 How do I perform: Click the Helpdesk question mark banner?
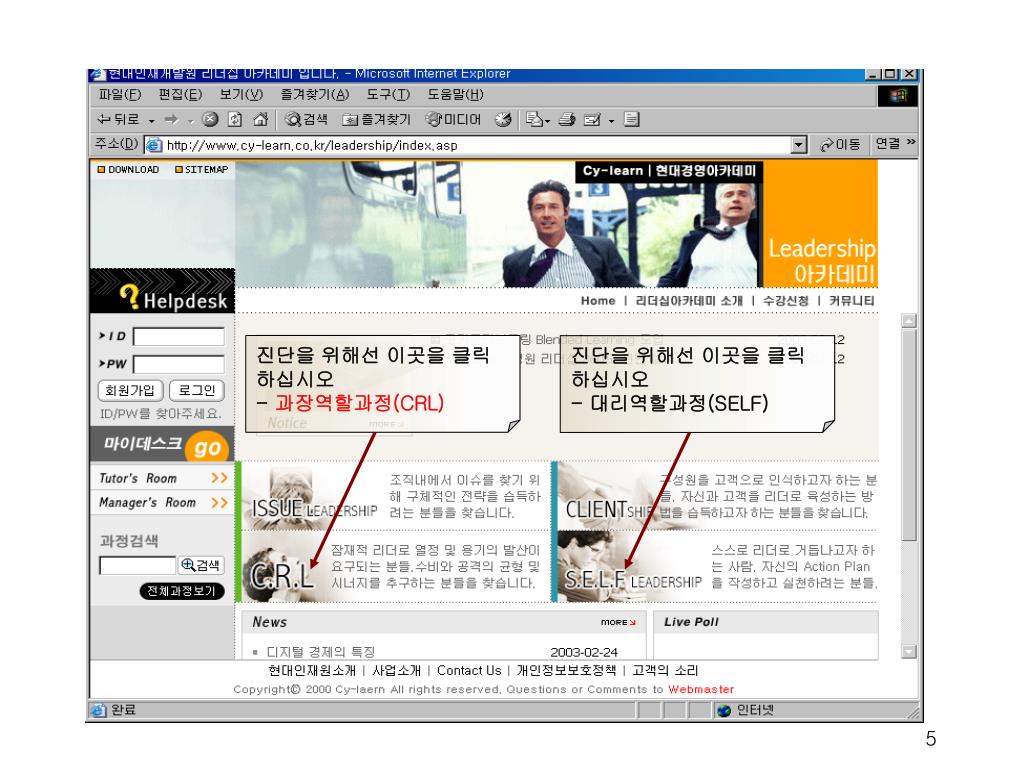(162, 292)
